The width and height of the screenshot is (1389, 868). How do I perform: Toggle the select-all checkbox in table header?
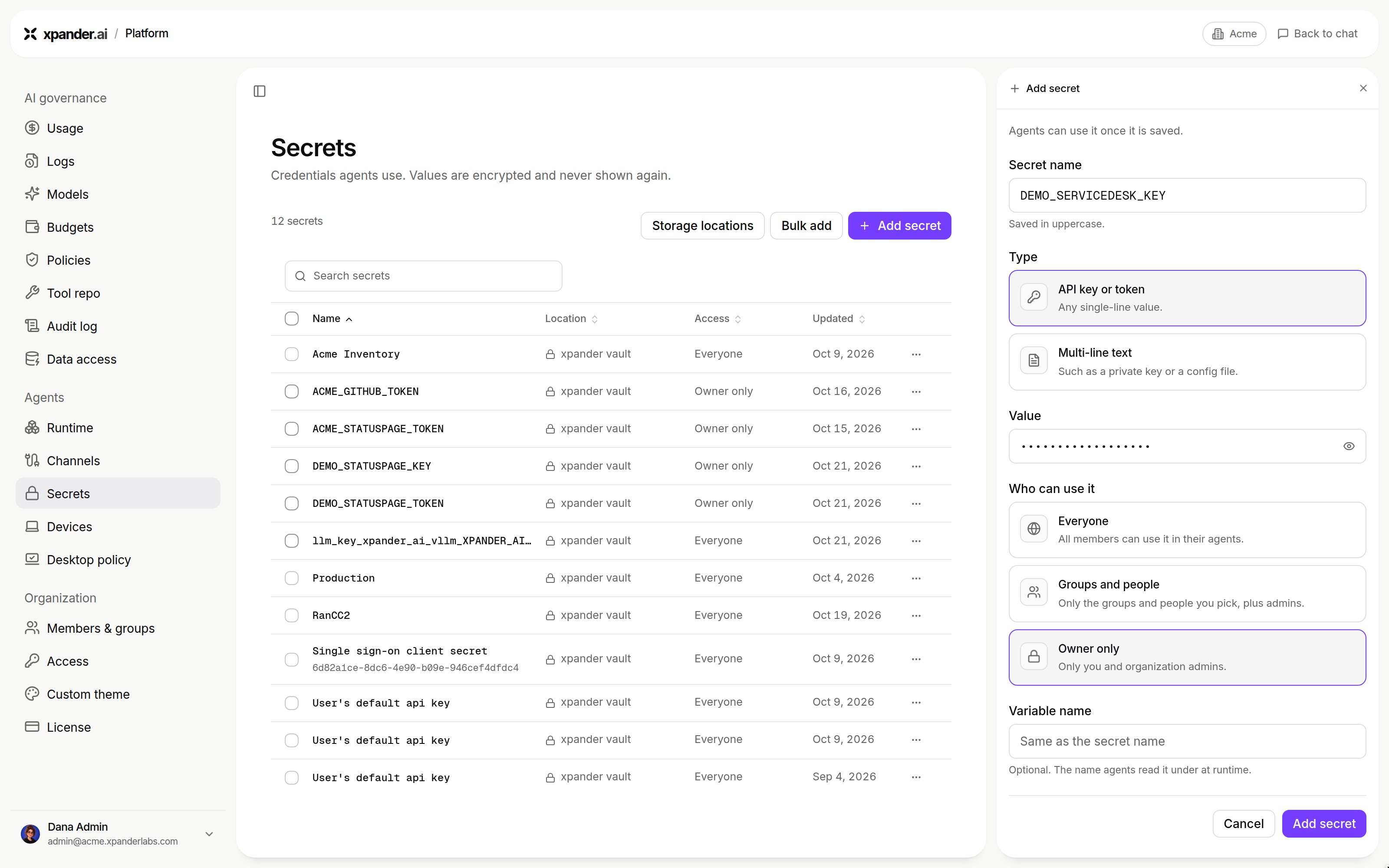pyautogui.click(x=292, y=319)
